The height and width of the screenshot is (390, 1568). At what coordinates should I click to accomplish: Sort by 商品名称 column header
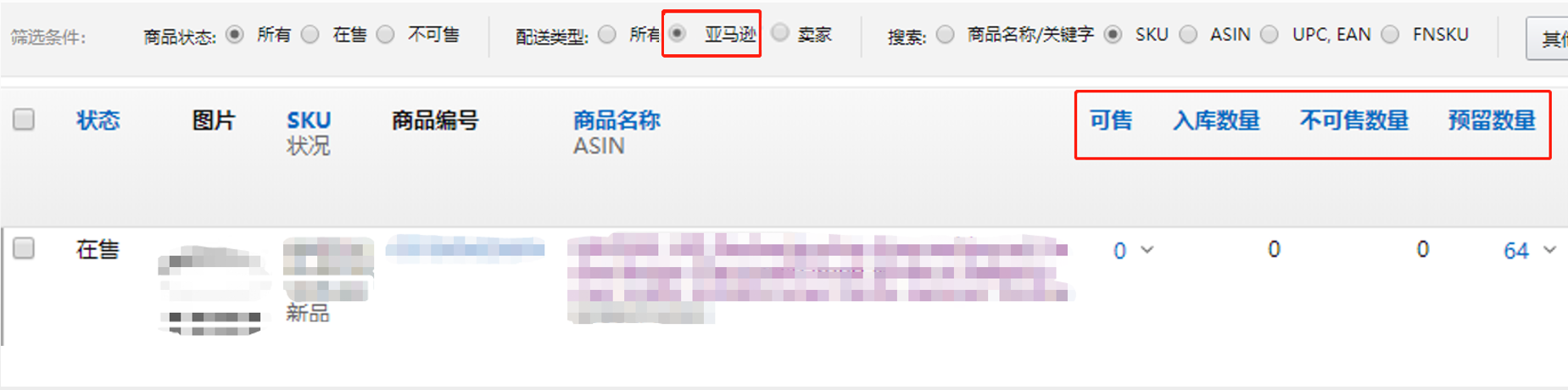[617, 120]
